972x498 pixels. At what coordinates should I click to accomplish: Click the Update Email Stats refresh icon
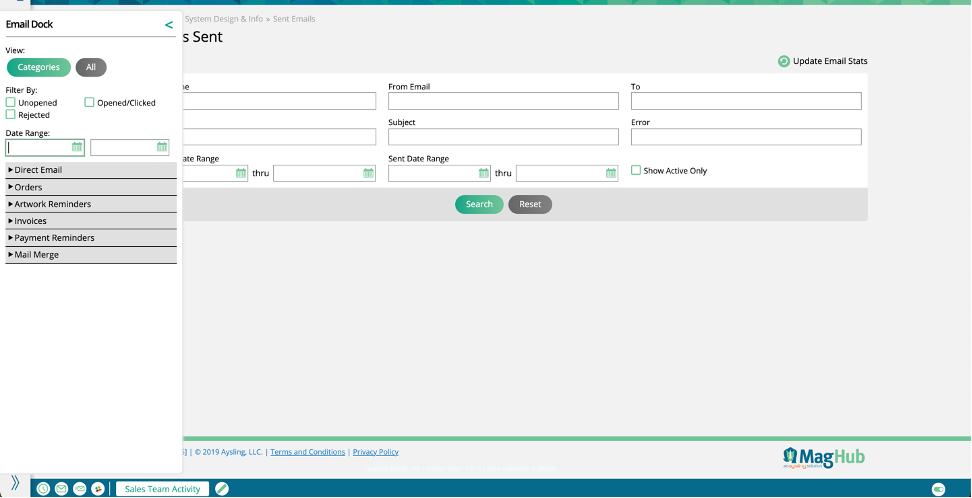(784, 61)
